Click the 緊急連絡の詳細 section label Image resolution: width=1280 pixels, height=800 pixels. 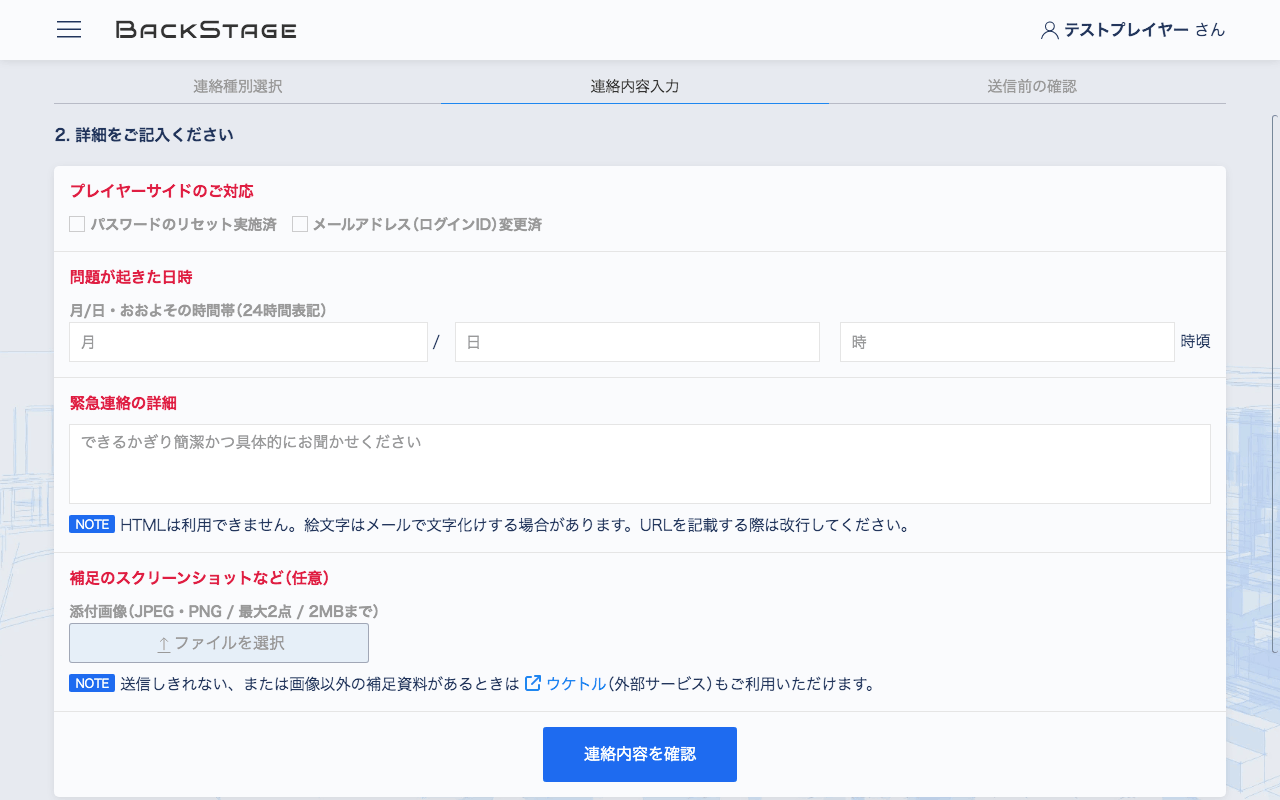(x=123, y=403)
